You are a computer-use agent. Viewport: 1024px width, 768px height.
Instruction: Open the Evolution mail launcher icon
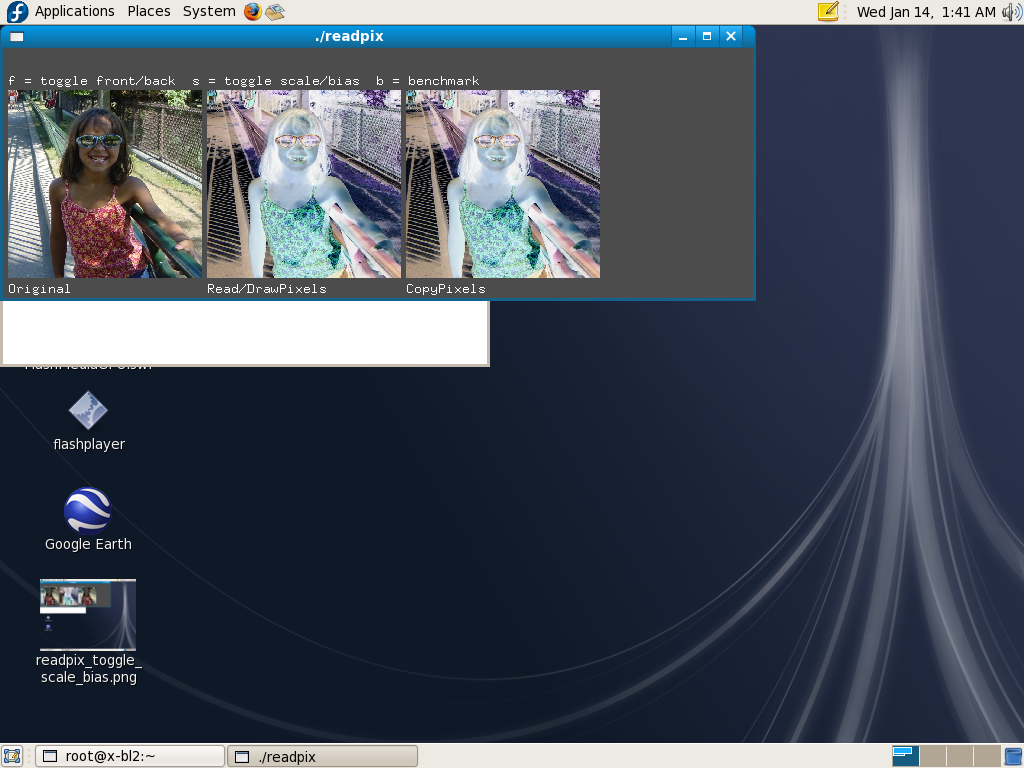coord(275,12)
